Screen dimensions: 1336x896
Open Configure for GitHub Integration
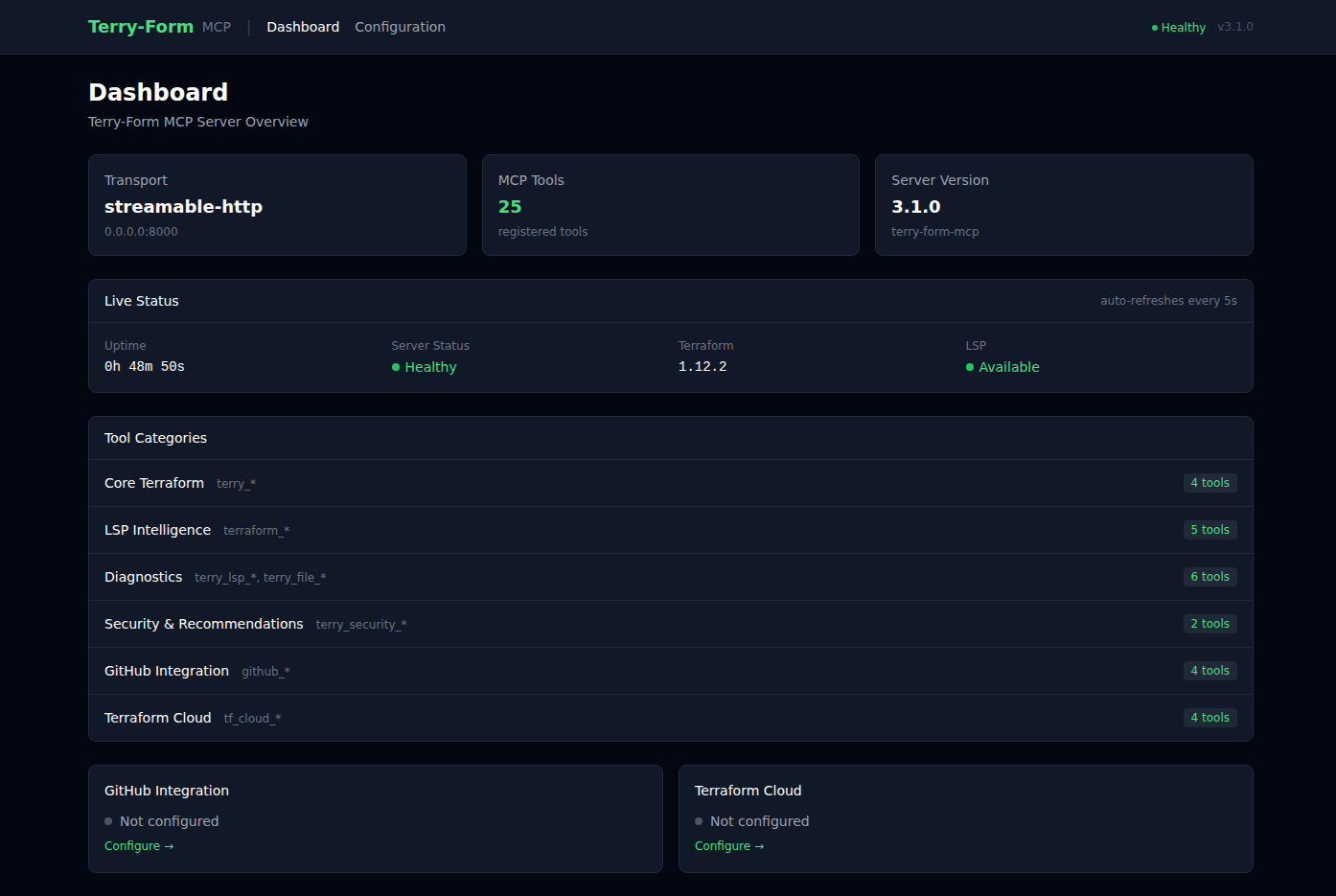[138, 845]
